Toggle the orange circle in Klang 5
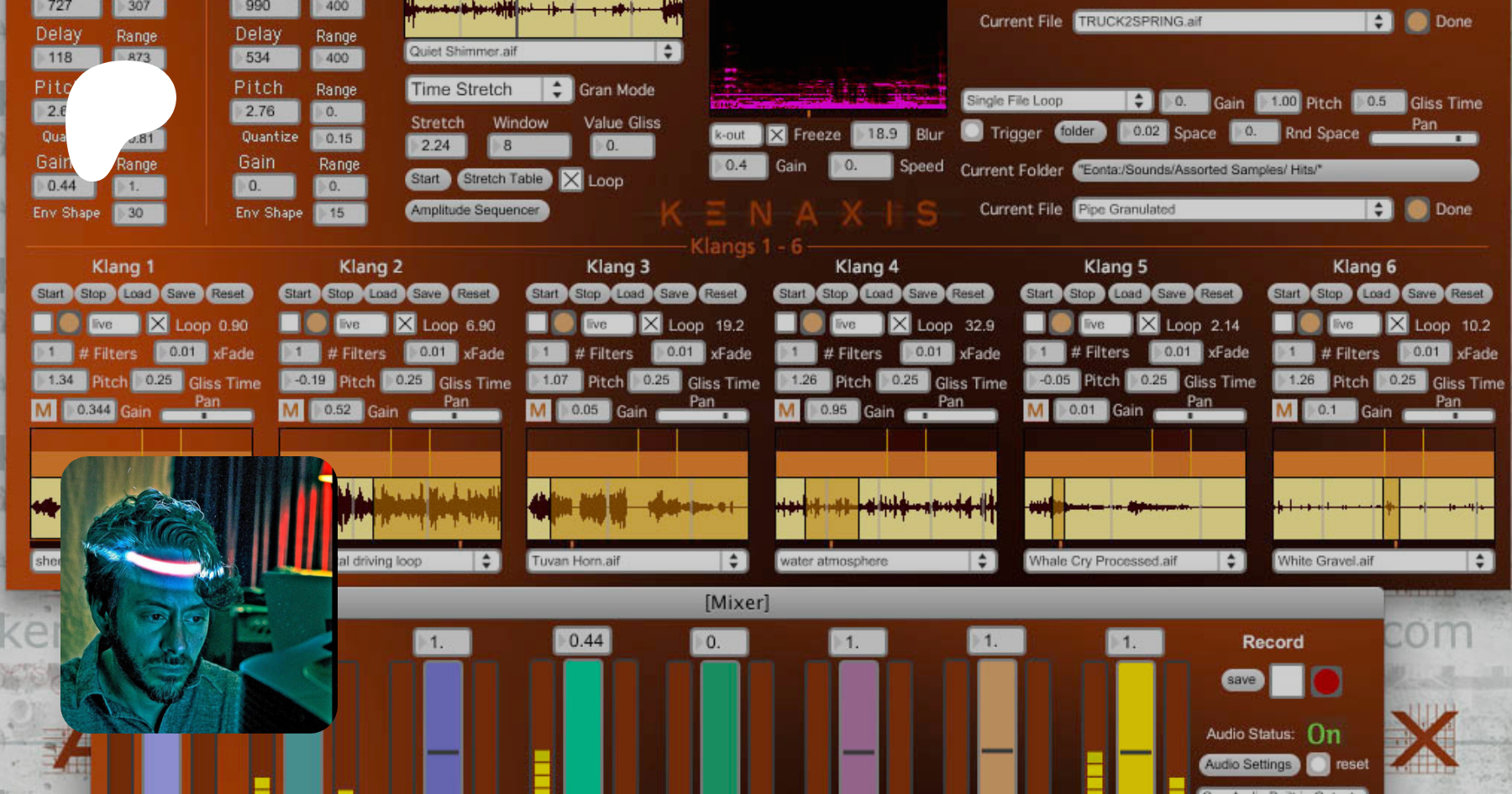 click(1062, 323)
